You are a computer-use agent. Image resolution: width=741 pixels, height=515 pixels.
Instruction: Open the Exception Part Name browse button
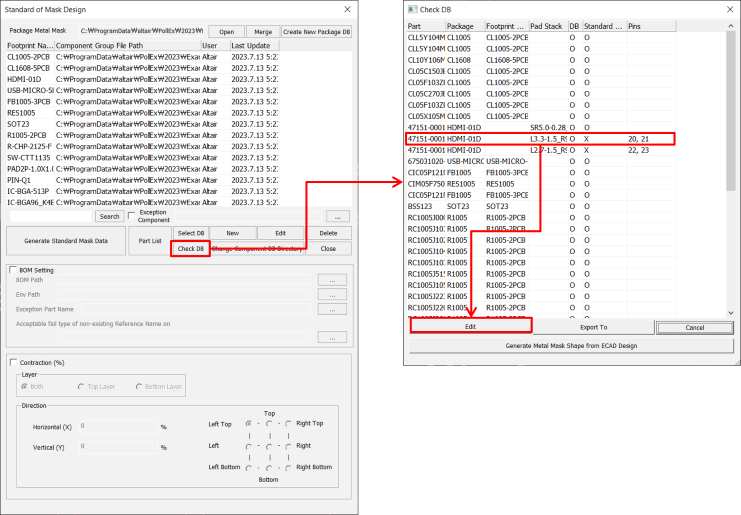coord(331,309)
